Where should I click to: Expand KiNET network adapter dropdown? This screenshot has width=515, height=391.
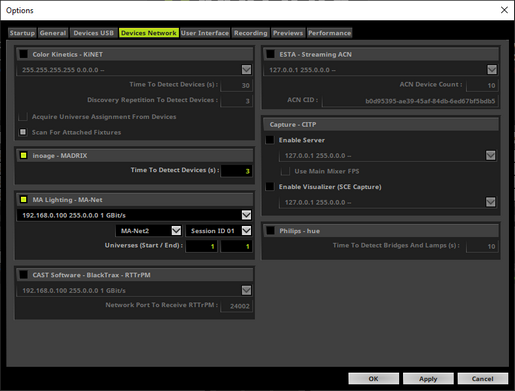(x=246, y=70)
